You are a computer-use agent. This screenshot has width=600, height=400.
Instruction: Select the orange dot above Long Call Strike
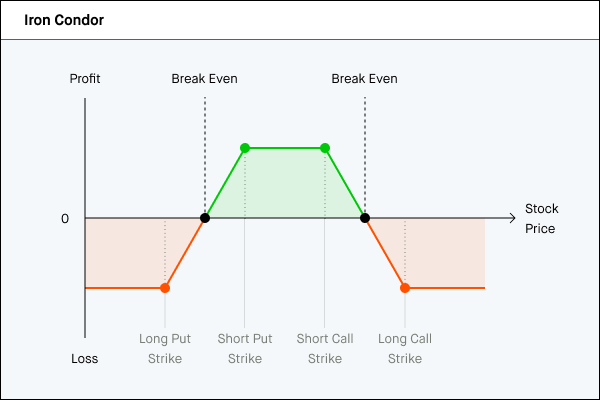pyautogui.click(x=405, y=288)
